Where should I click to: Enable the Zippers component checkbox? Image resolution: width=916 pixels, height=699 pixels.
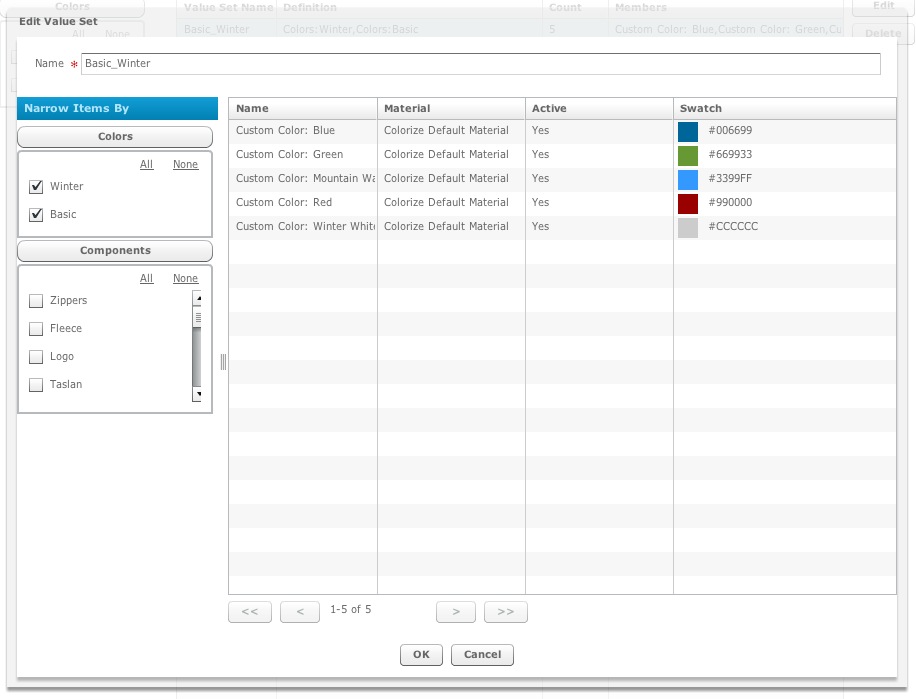pos(36,300)
